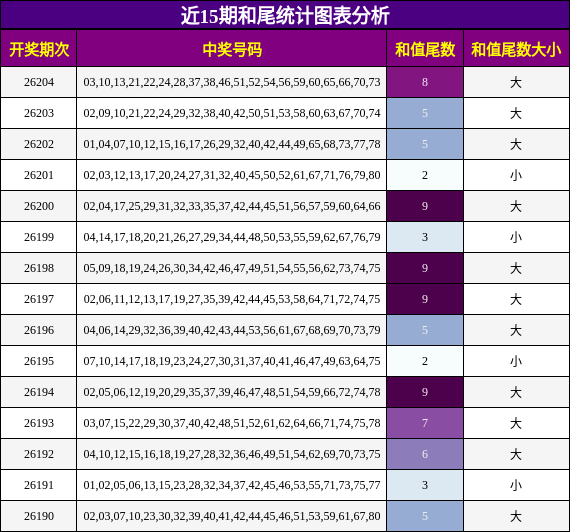The image size is (570, 532).
Task: Click period number 26192
Action: click(x=39, y=454)
